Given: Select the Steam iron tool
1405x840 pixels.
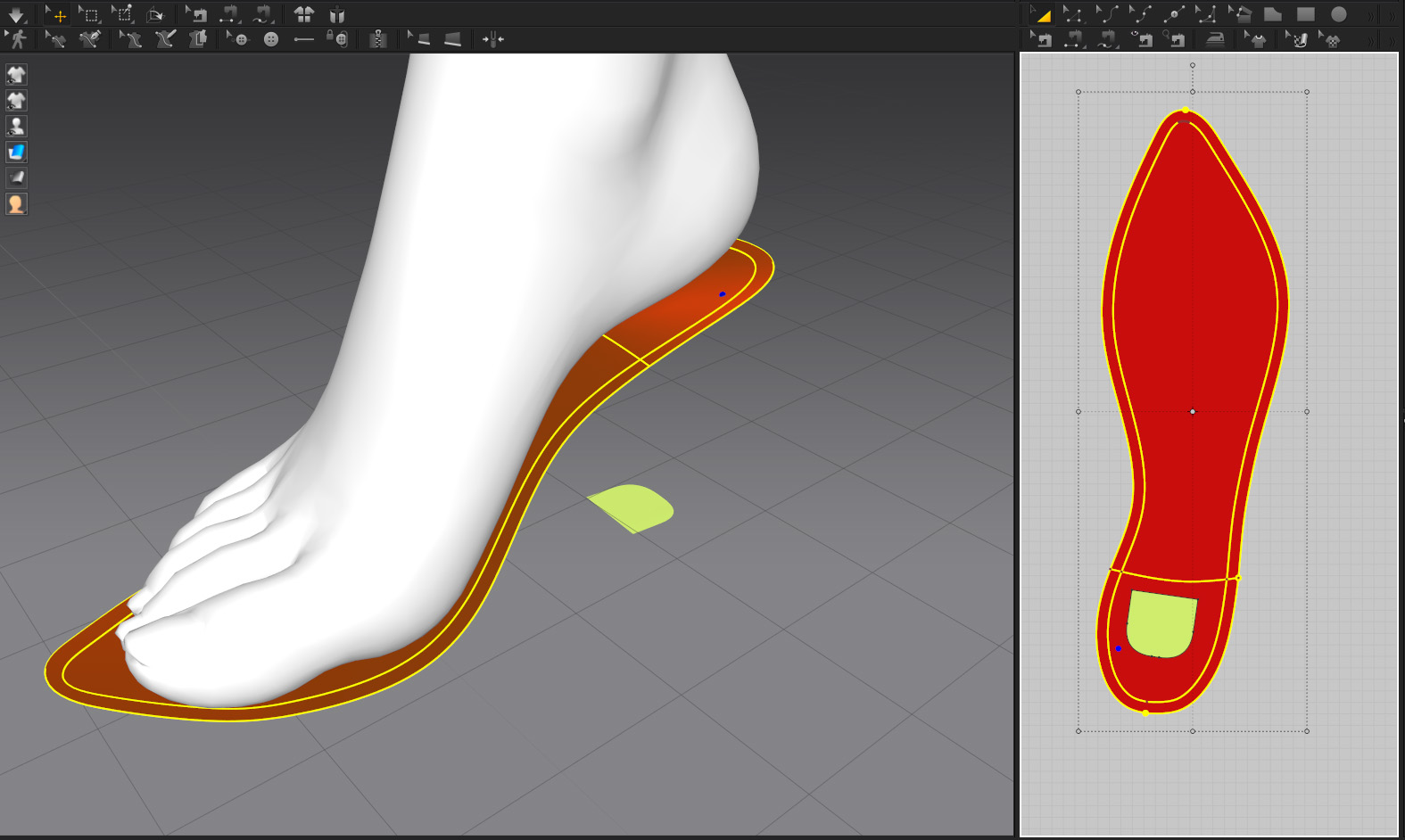Looking at the screenshot, I should (1215, 39).
